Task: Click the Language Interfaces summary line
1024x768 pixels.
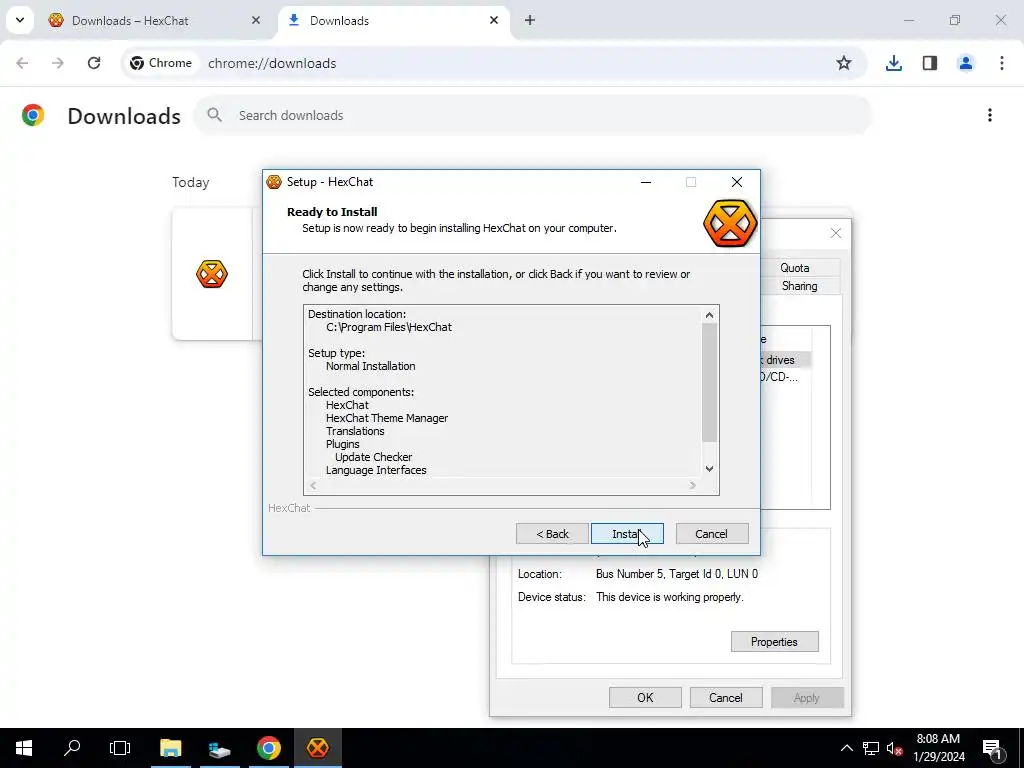Action: click(376, 470)
